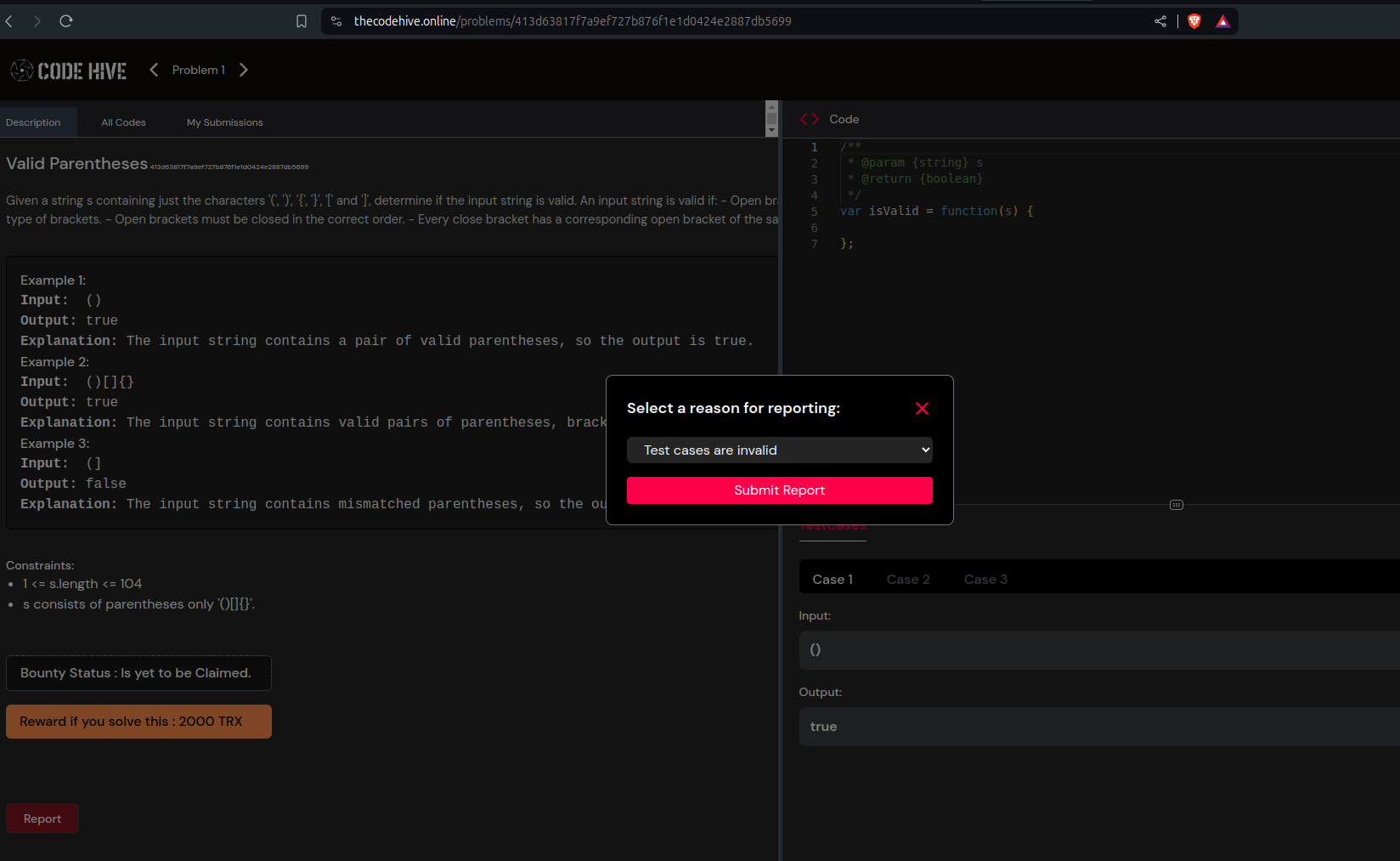Click the Example 2 heading
Image resolution: width=1400 pixels, height=861 pixels.
coord(54,362)
